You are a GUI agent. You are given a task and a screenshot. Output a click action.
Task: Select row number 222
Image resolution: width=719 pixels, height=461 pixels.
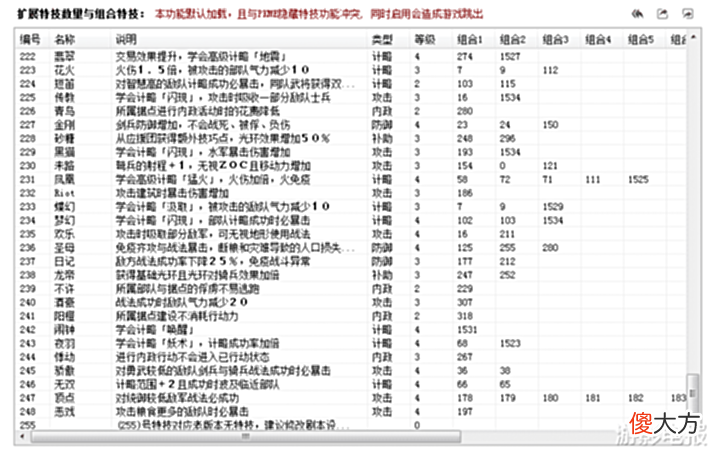[28, 56]
